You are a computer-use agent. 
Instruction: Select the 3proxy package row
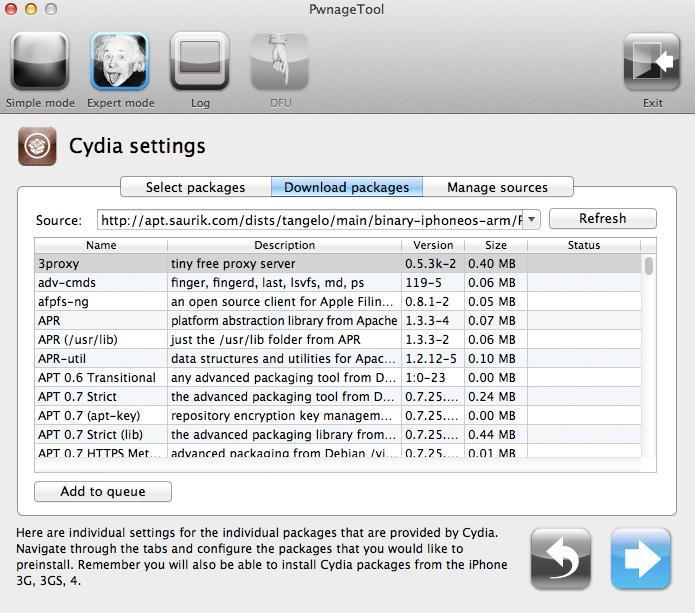100,264
